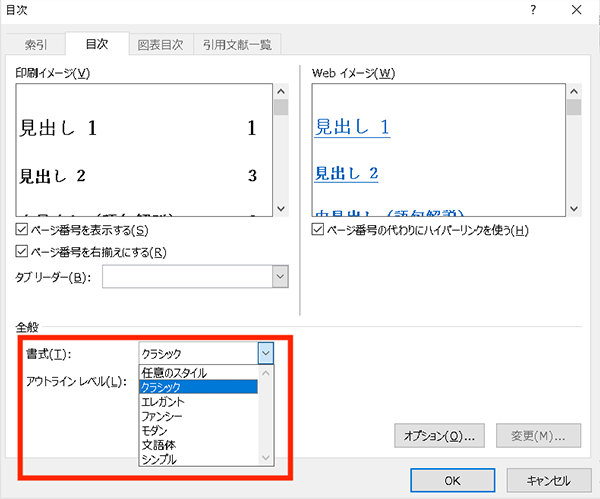The image size is (600, 499).
Task: Expand the タブリーダー dropdown
Action: pos(280,277)
